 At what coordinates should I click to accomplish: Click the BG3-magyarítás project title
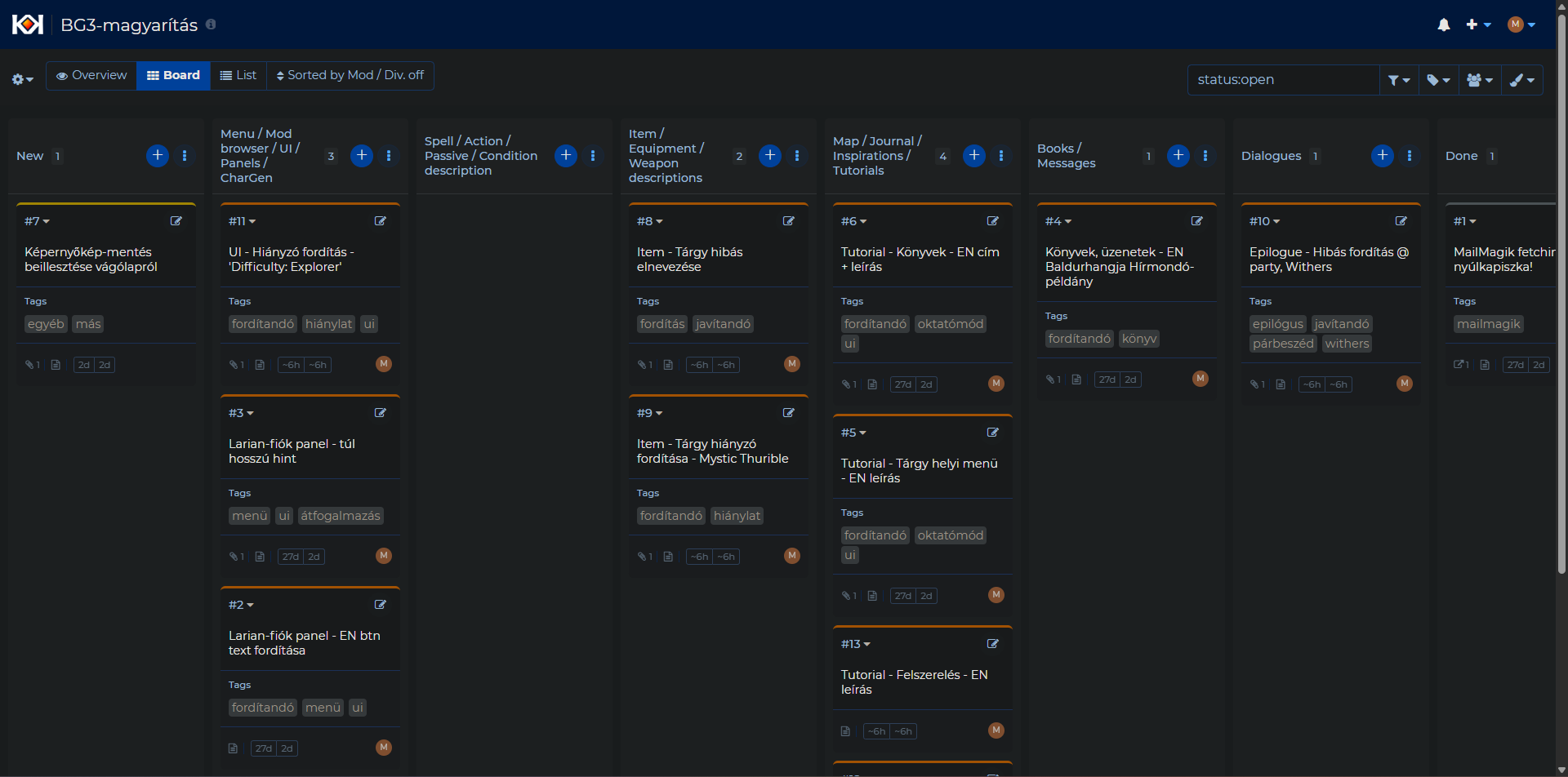(129, 24)
